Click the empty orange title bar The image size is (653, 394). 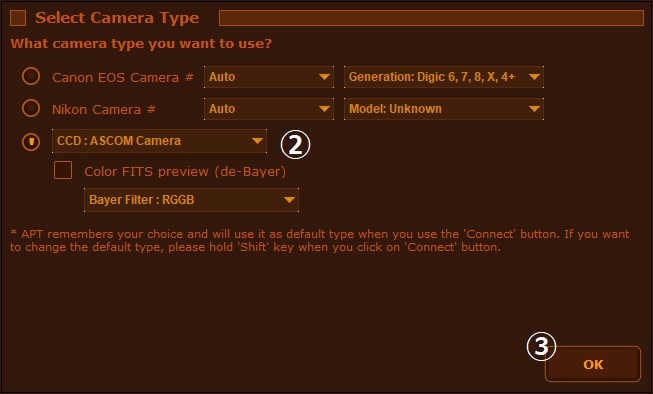tap(431, 18)
